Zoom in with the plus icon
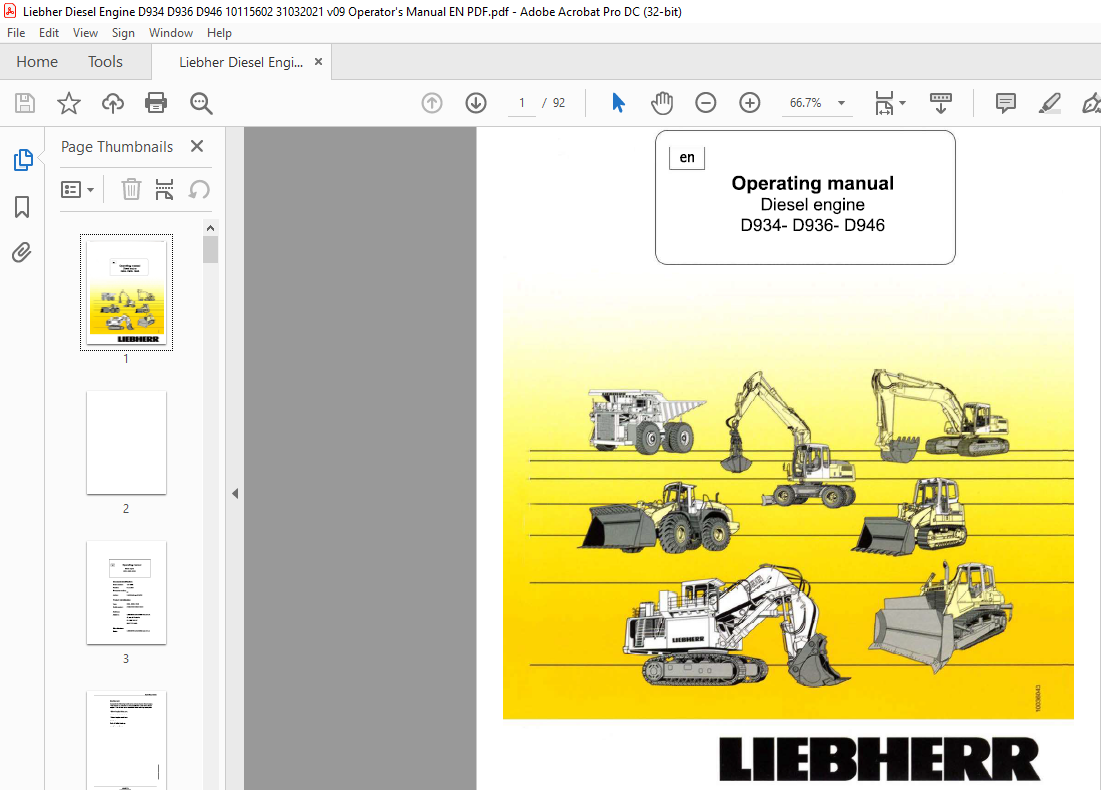 click(750, 103)
